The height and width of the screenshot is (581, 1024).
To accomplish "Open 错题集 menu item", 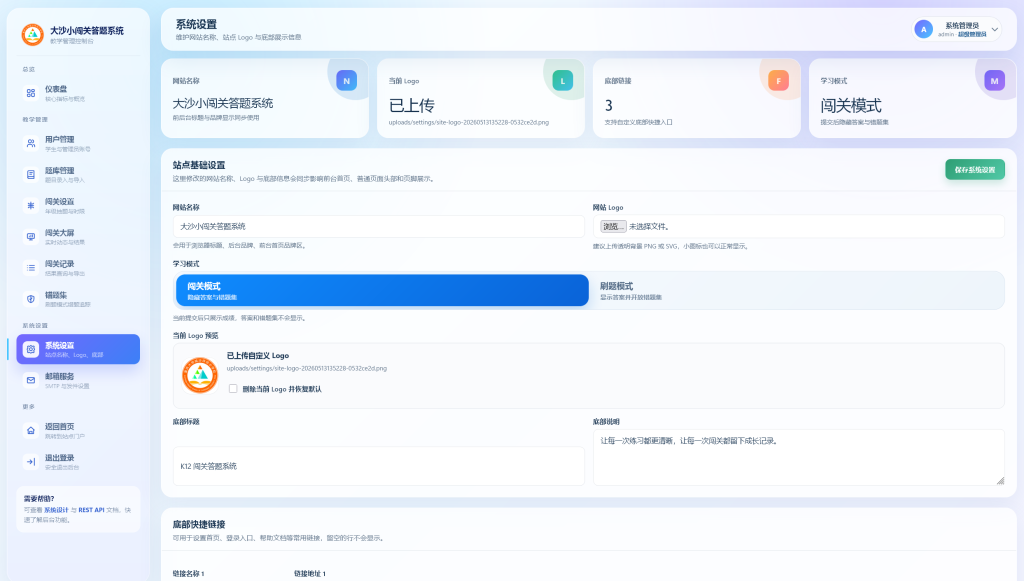I will 78,299.
